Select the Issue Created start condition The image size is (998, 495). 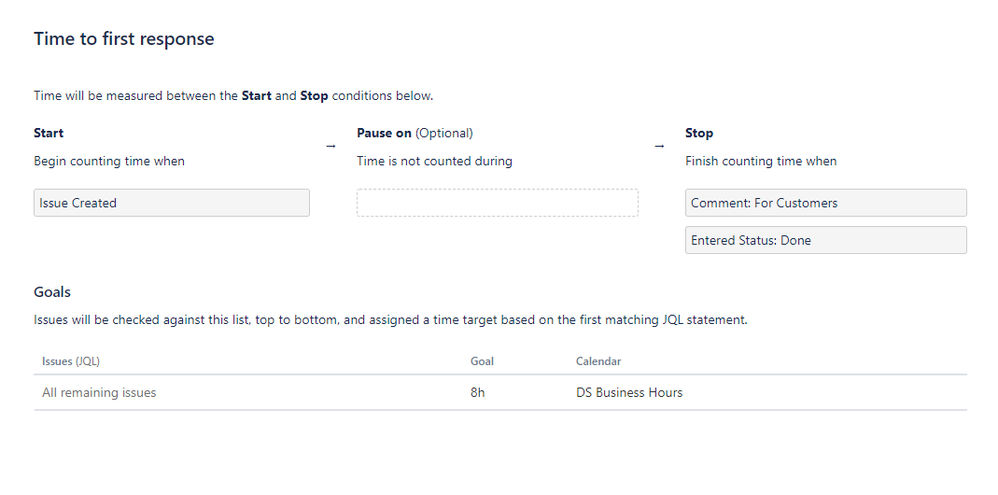[x=172, y=203]
